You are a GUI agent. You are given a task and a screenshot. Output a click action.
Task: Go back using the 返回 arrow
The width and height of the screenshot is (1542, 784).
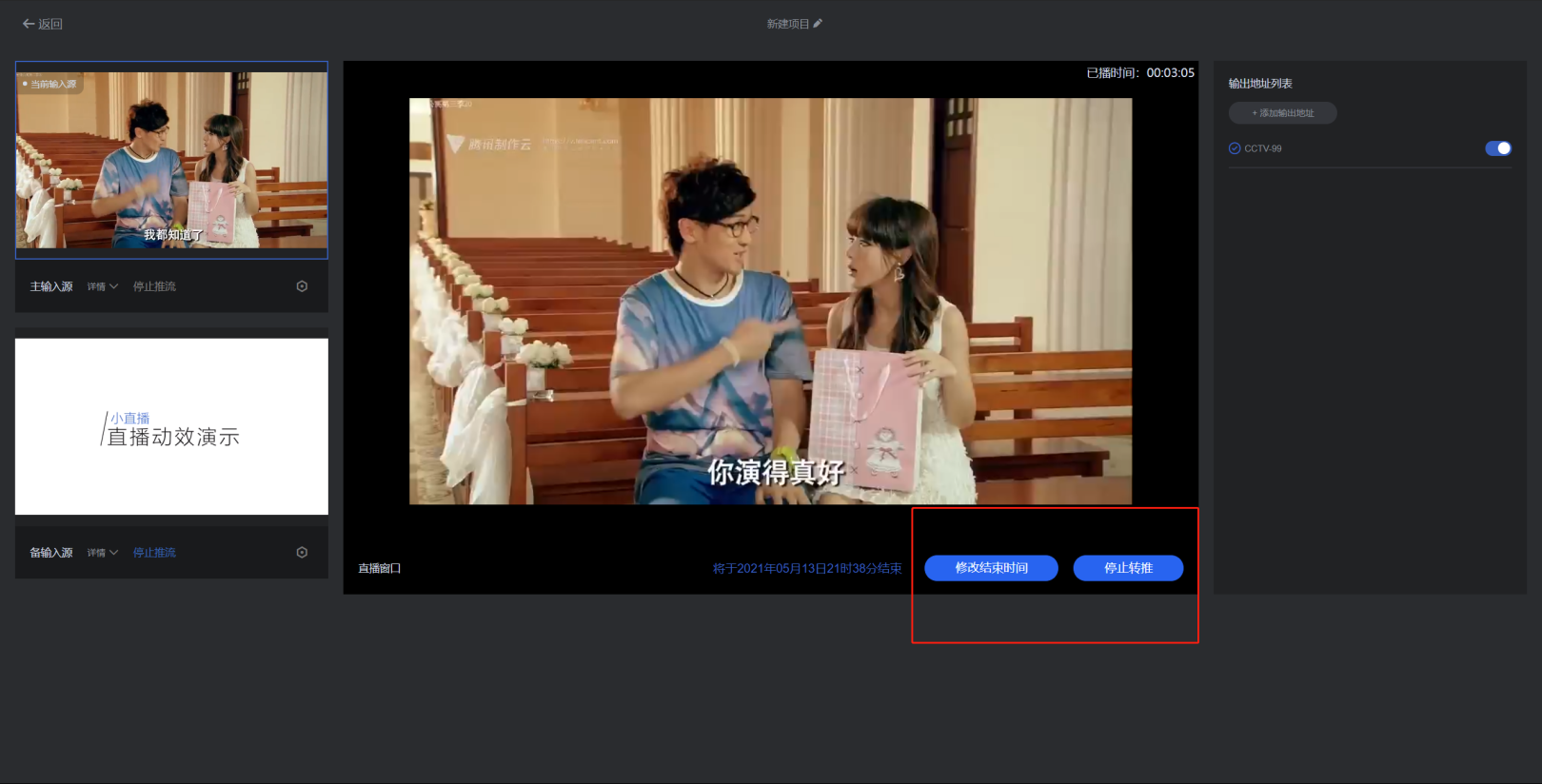(x=43, y=24)
